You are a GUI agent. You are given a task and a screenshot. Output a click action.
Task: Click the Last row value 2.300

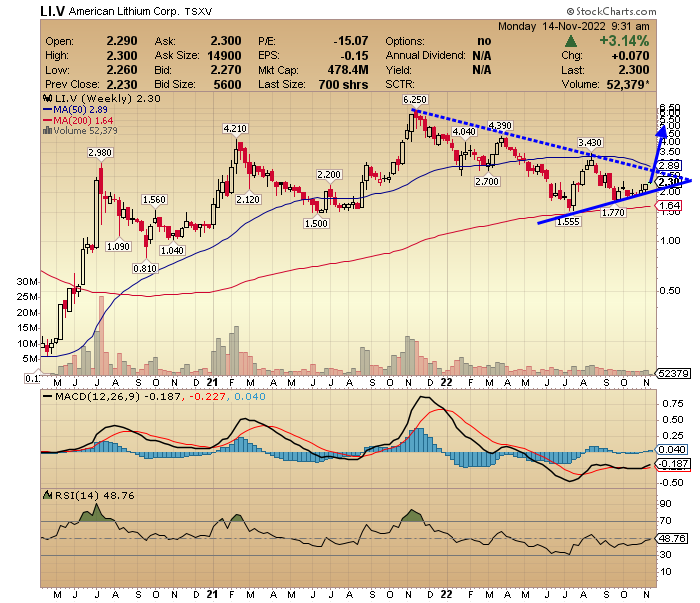634,70
